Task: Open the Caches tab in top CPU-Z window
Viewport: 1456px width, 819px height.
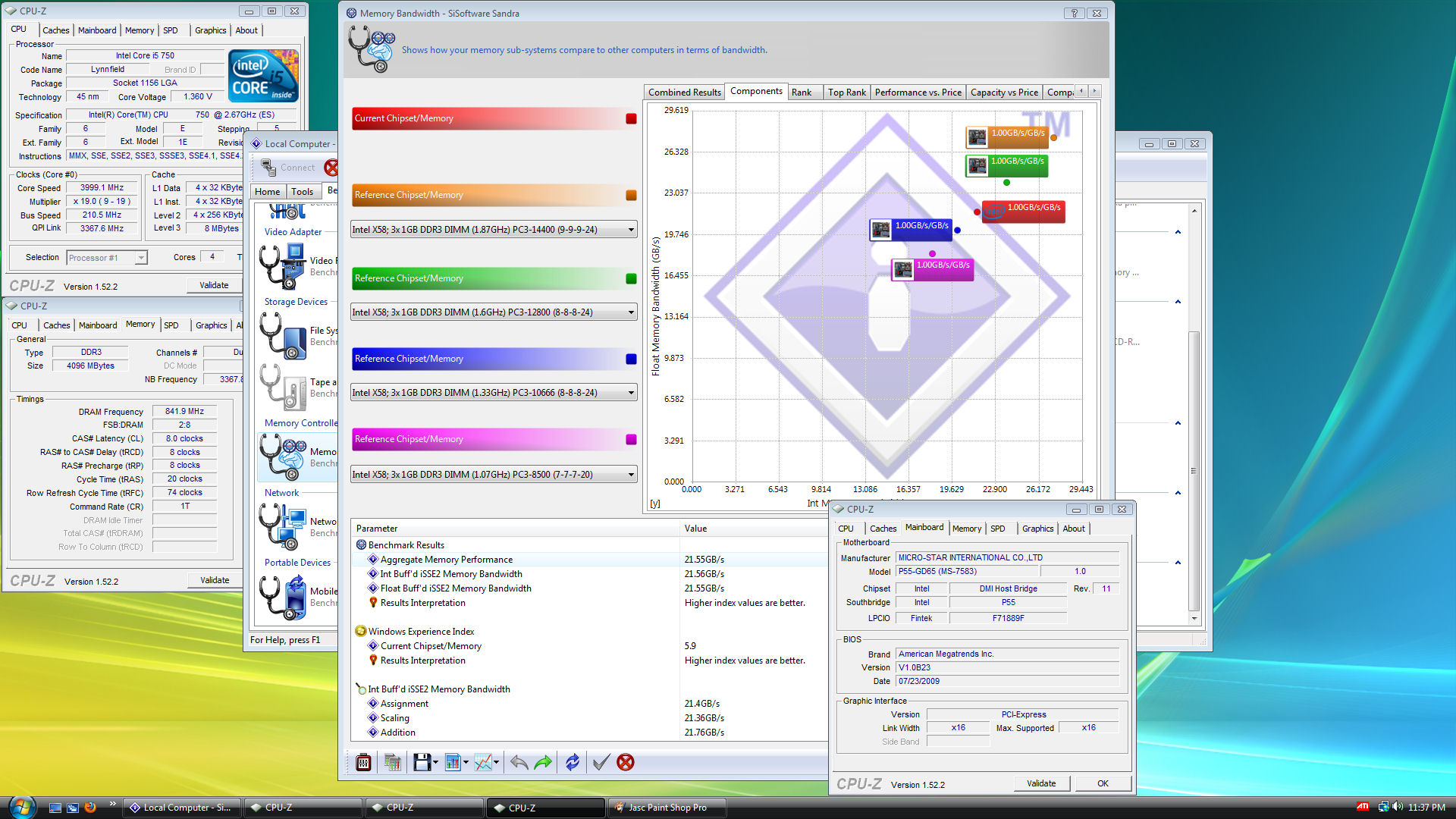Action: [55, 30]
